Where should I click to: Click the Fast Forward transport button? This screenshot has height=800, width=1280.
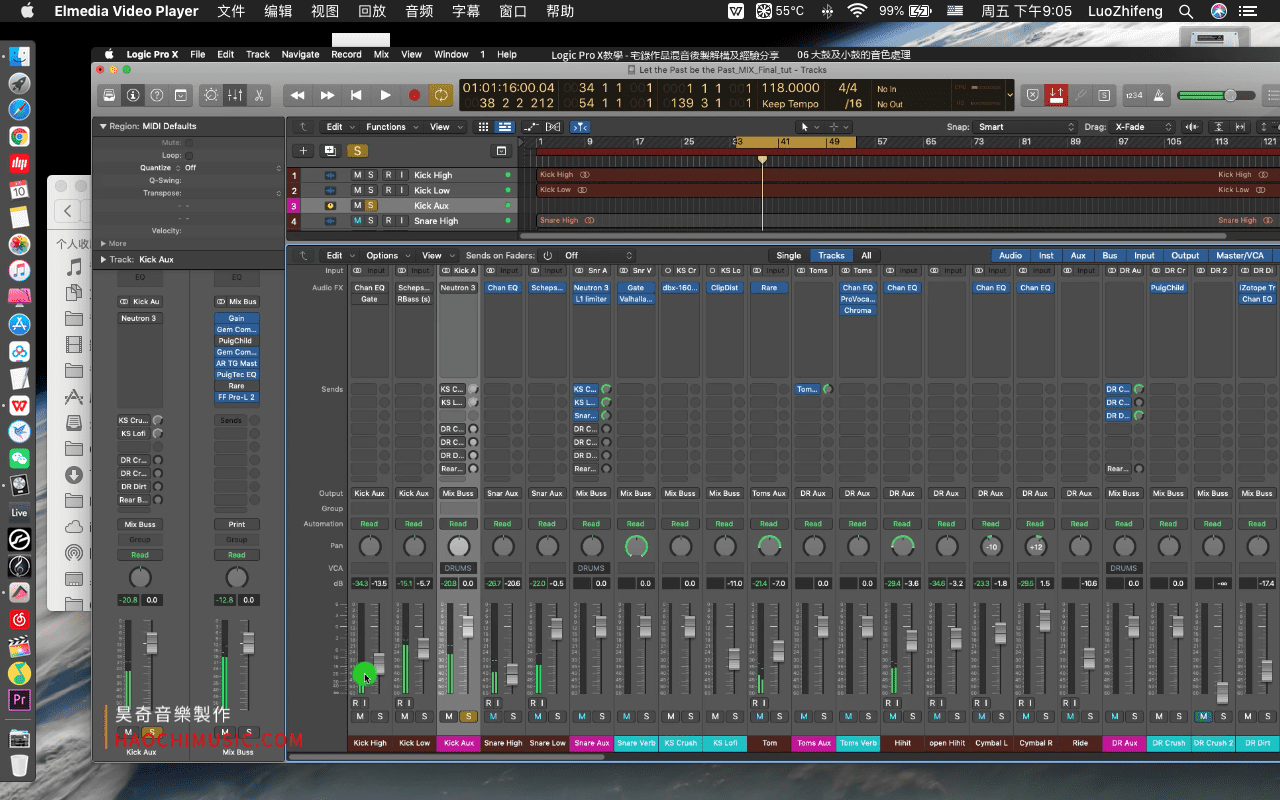pyautogui.click(x=327, y=95)
